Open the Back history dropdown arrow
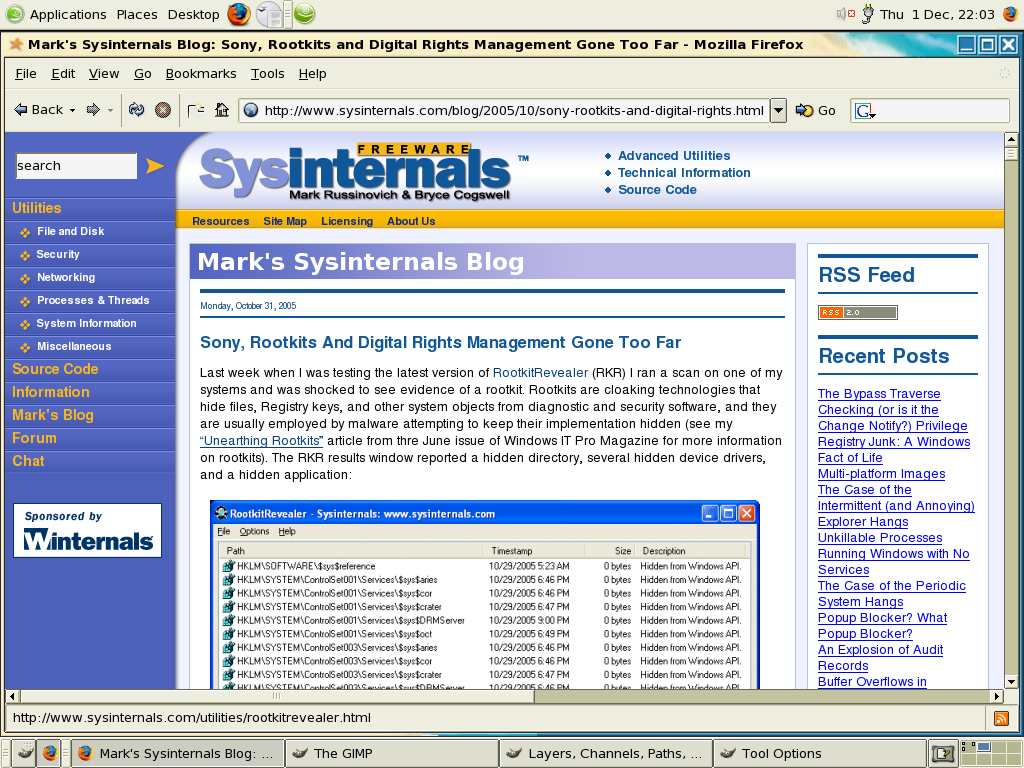 [72, 110]
